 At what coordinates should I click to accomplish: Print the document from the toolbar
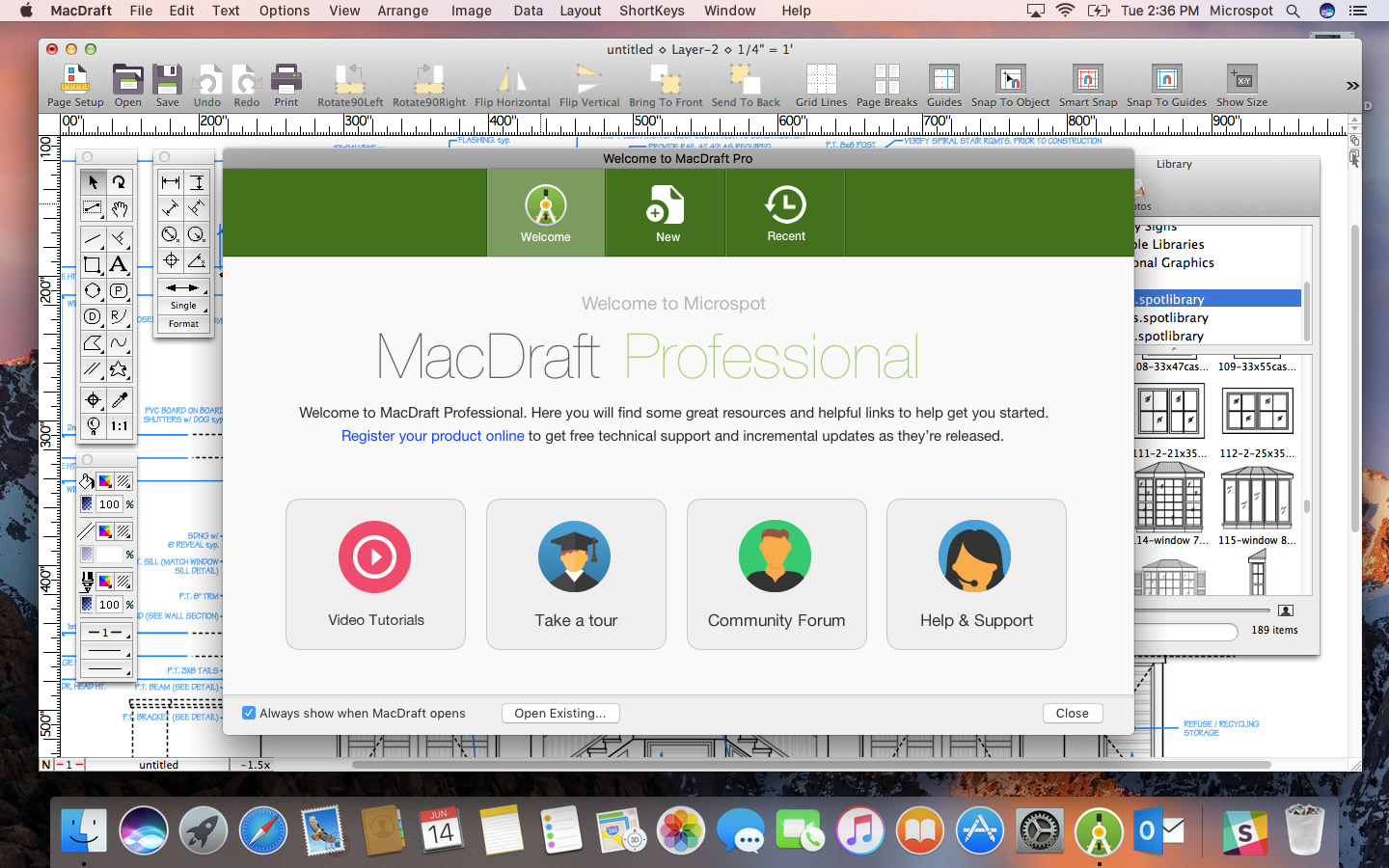click(x=286, y=86)
